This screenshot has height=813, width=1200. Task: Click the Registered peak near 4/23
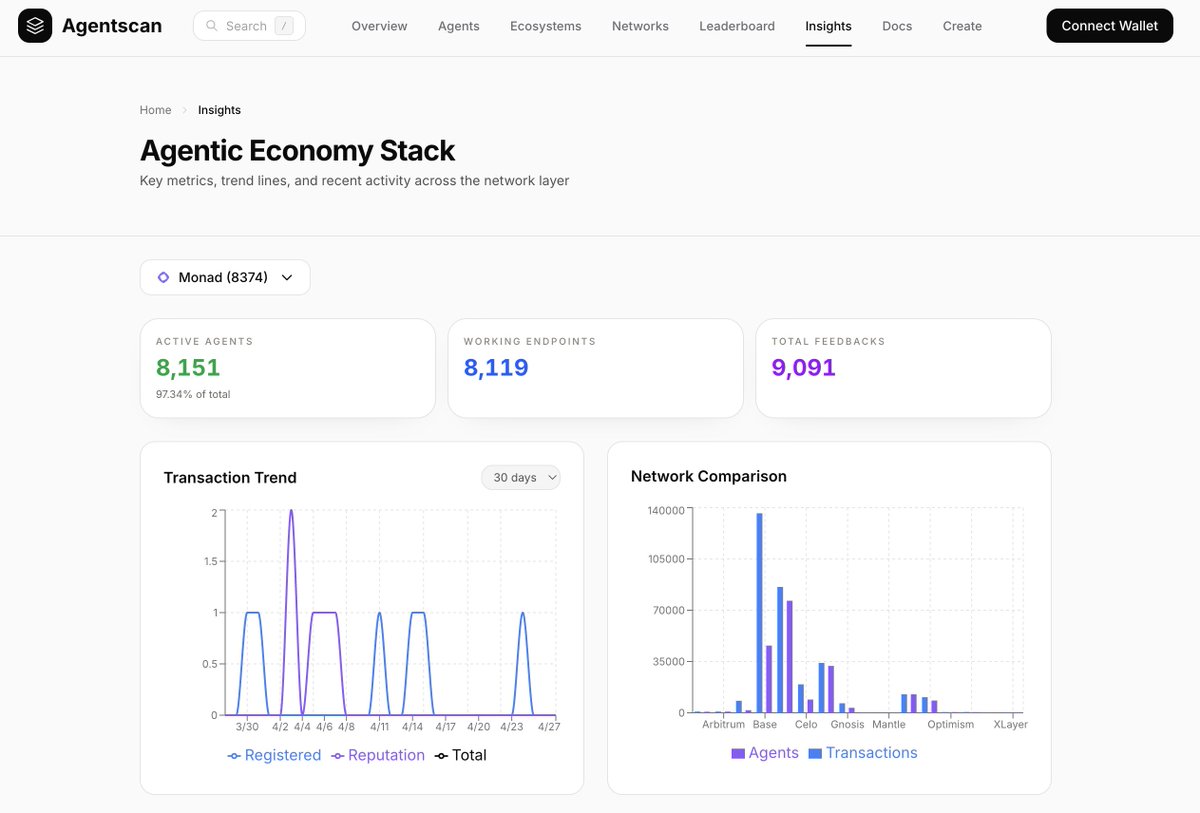(522, 614)
